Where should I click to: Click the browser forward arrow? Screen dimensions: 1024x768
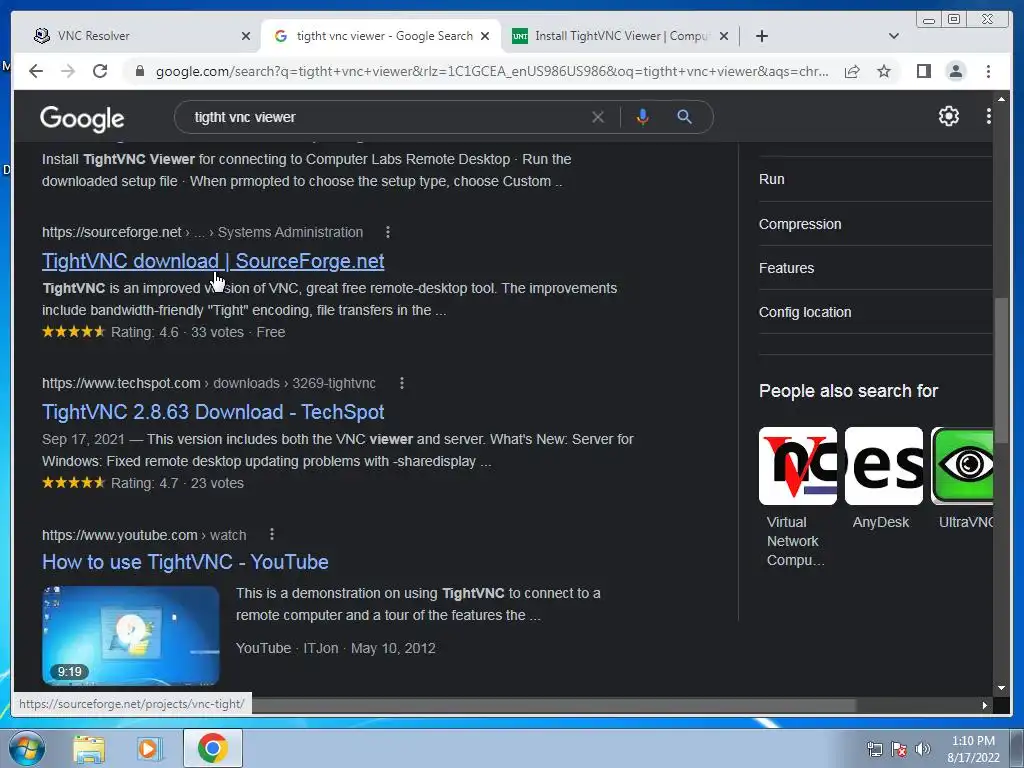tap(68, 71)
